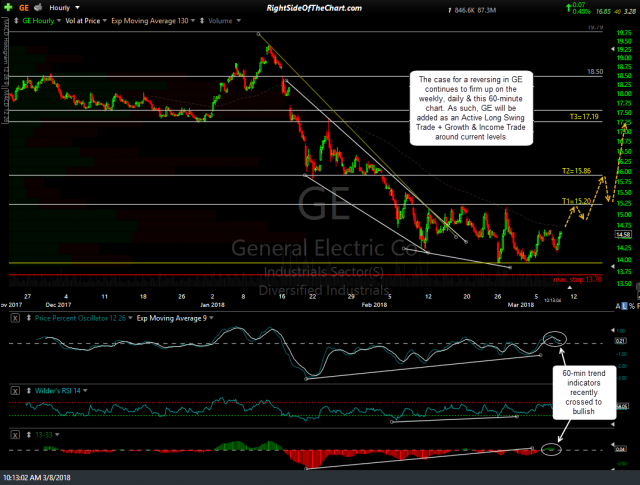Image resolution: width=640 pixels, height=485 pixels.
Task: Click the T2=15.86 target label
Action: (x=576, y=171)
